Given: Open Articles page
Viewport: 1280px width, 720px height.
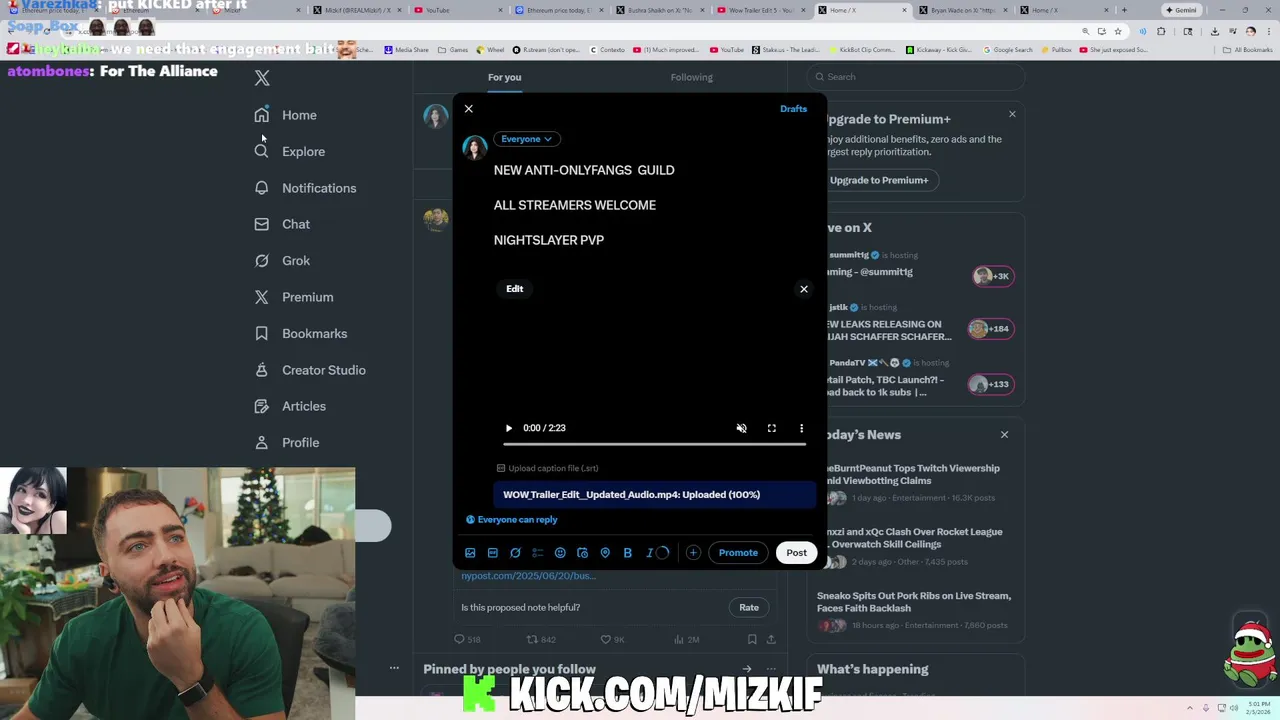Looking at the screenshot, I should click(x=290, y=406).
